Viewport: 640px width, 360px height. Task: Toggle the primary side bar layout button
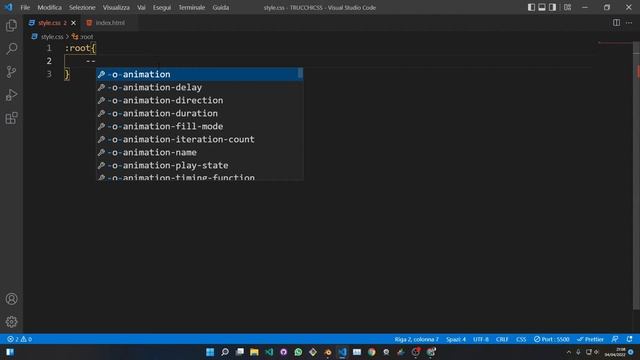[x=531, y=7]
